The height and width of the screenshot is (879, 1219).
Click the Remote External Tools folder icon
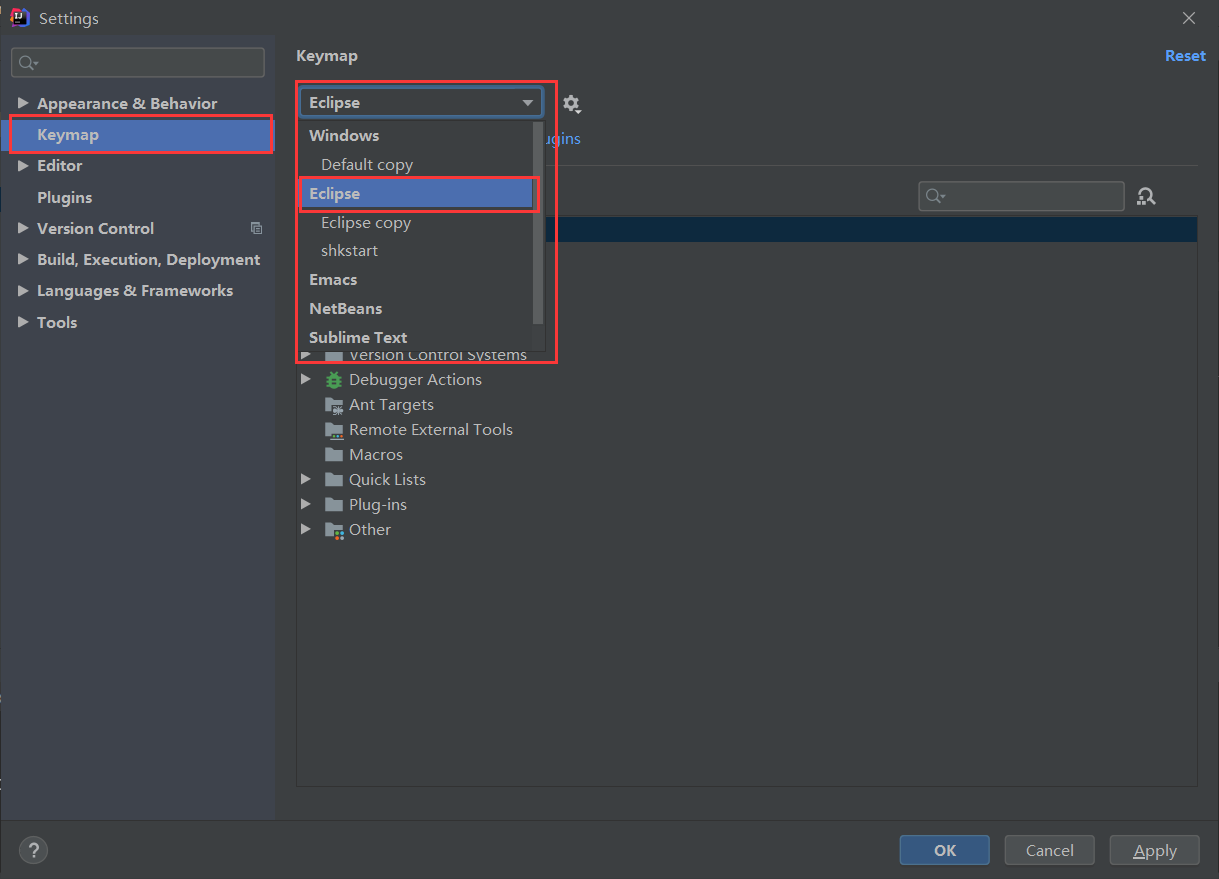click(334, 430)
